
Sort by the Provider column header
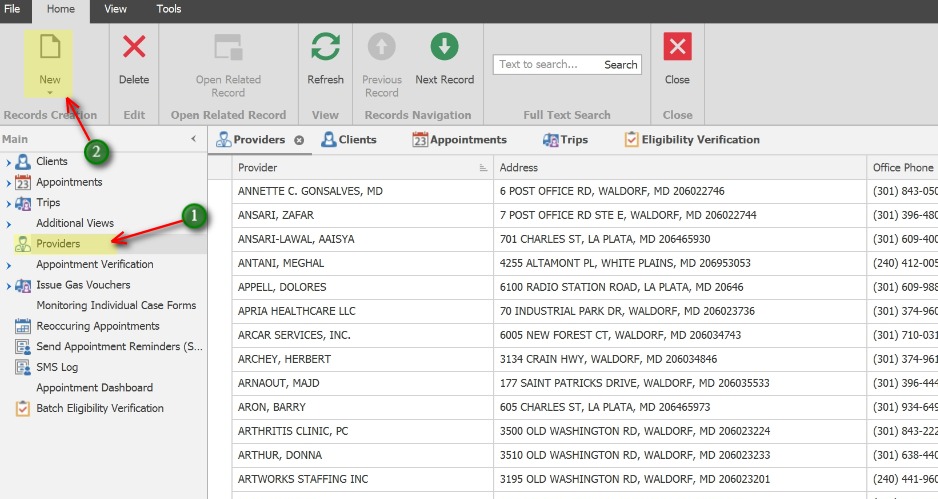point(350,167)
